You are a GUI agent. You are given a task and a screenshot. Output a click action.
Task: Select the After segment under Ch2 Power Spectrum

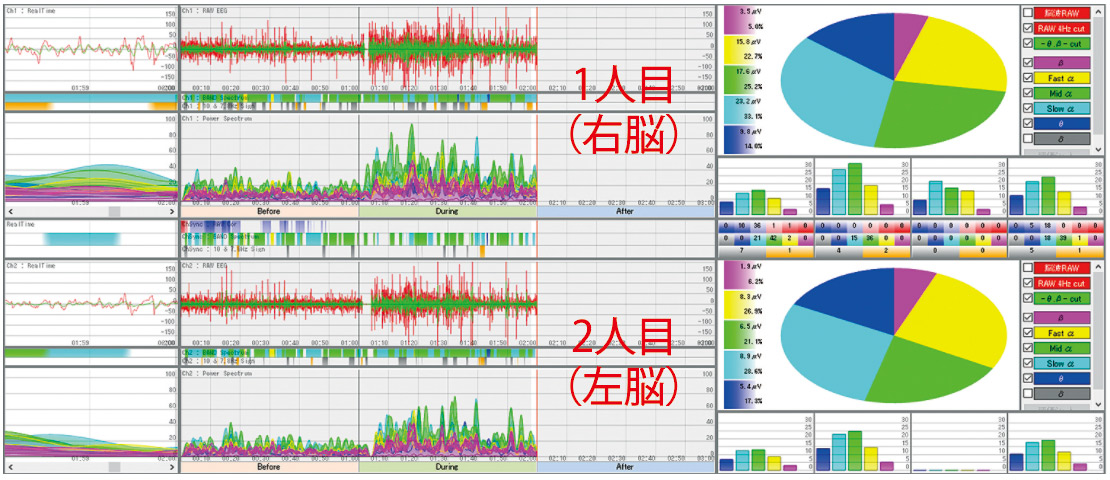(625, 467)
